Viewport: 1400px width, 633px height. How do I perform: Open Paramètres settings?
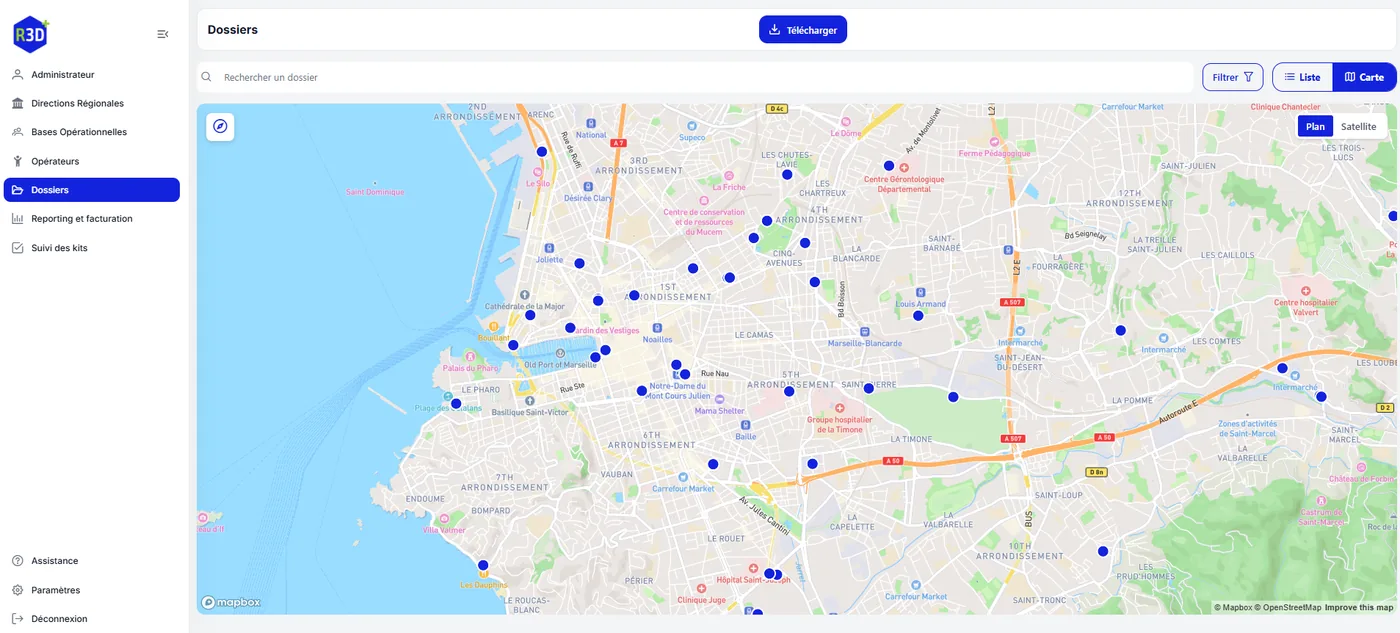click(x=92, y=590)
